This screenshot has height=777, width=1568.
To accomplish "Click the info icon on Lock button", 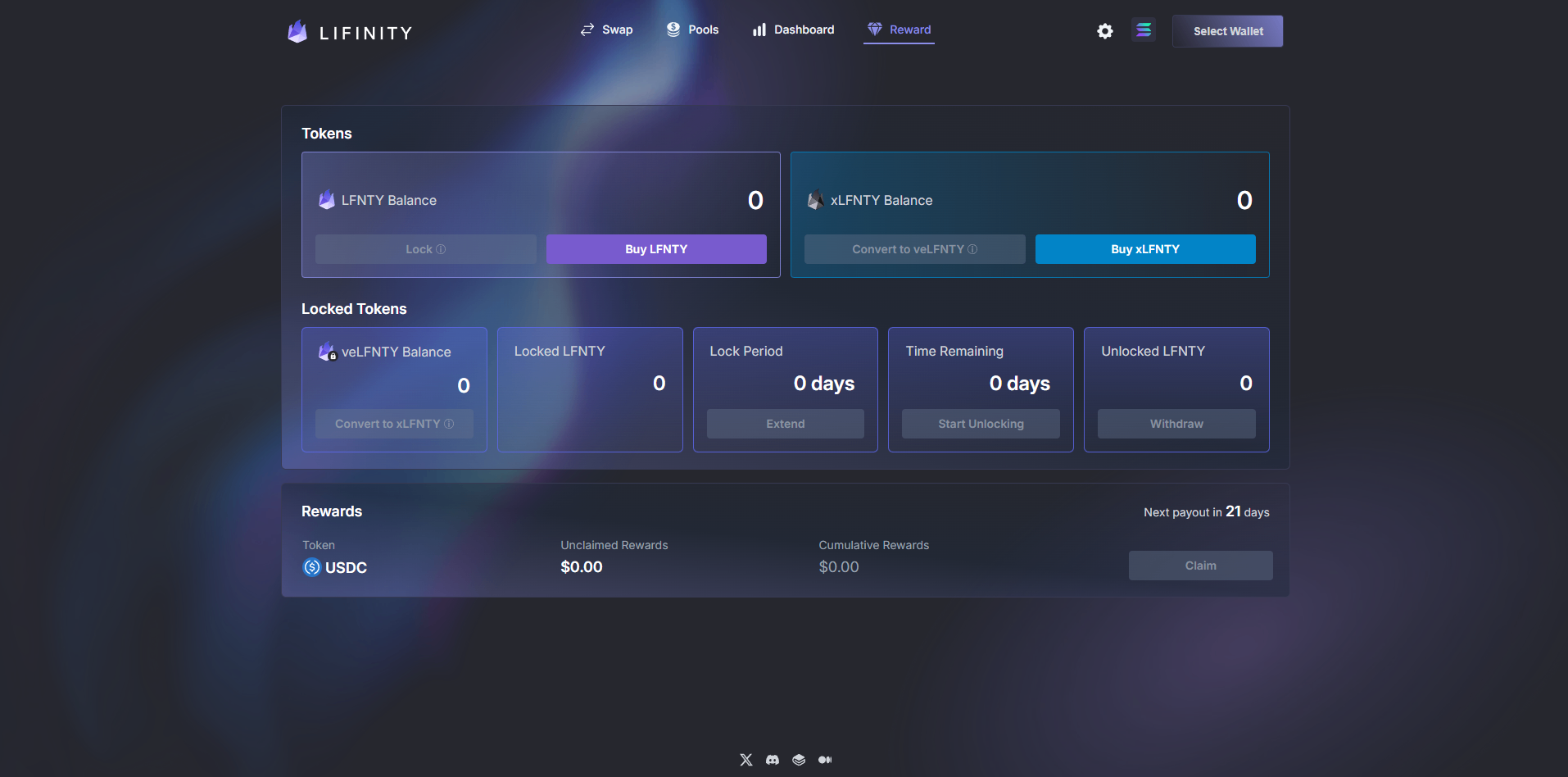I will [x=441, y=249].
